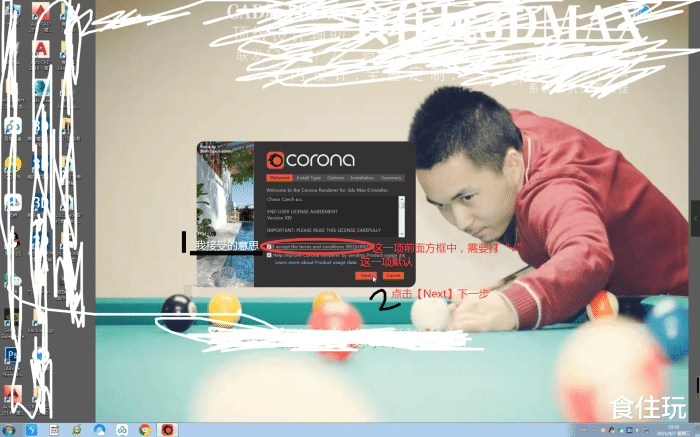Image resolution: width=700 pixels, height=437 pixels.
Task: Click the Next button in the Corona installer
Action: click(x=366, y=275)
